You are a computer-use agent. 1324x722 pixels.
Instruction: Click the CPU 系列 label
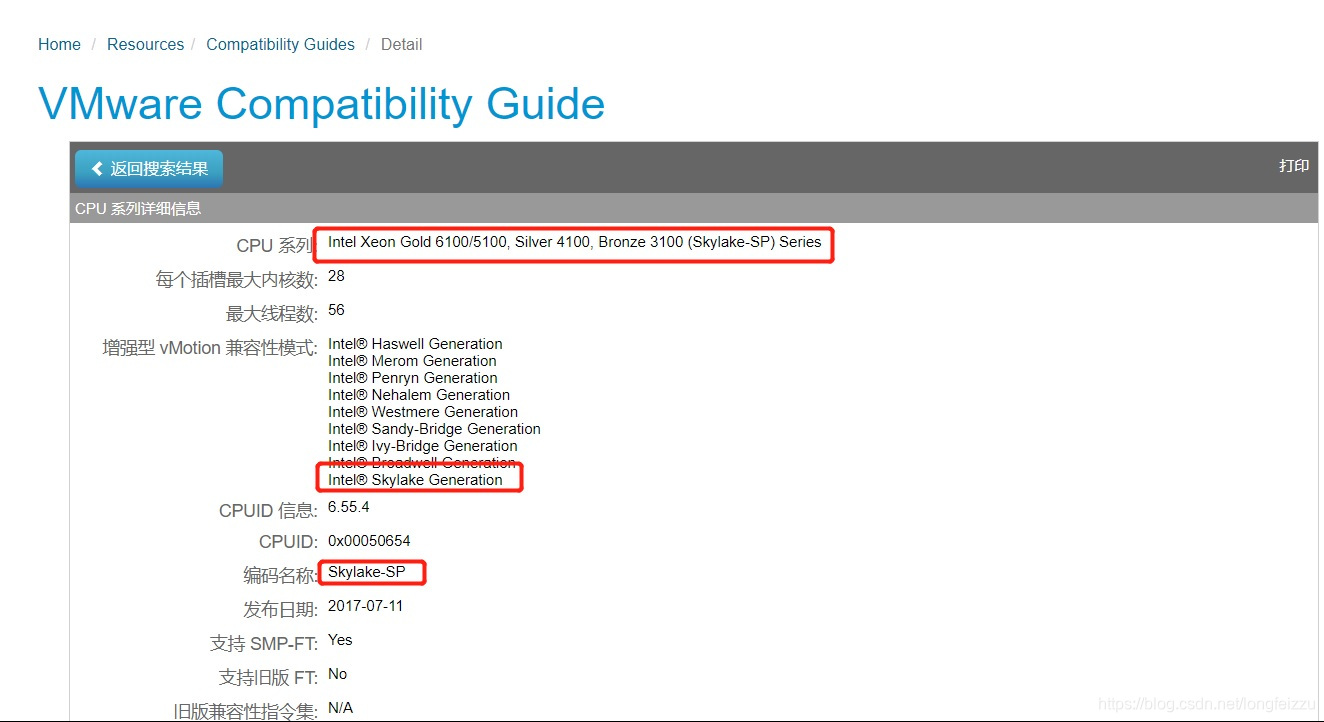click(x=275, y=246)
